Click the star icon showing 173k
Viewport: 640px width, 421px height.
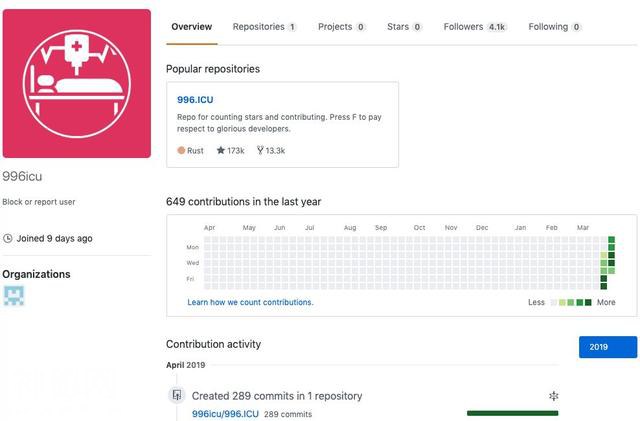tap(221, 150)
